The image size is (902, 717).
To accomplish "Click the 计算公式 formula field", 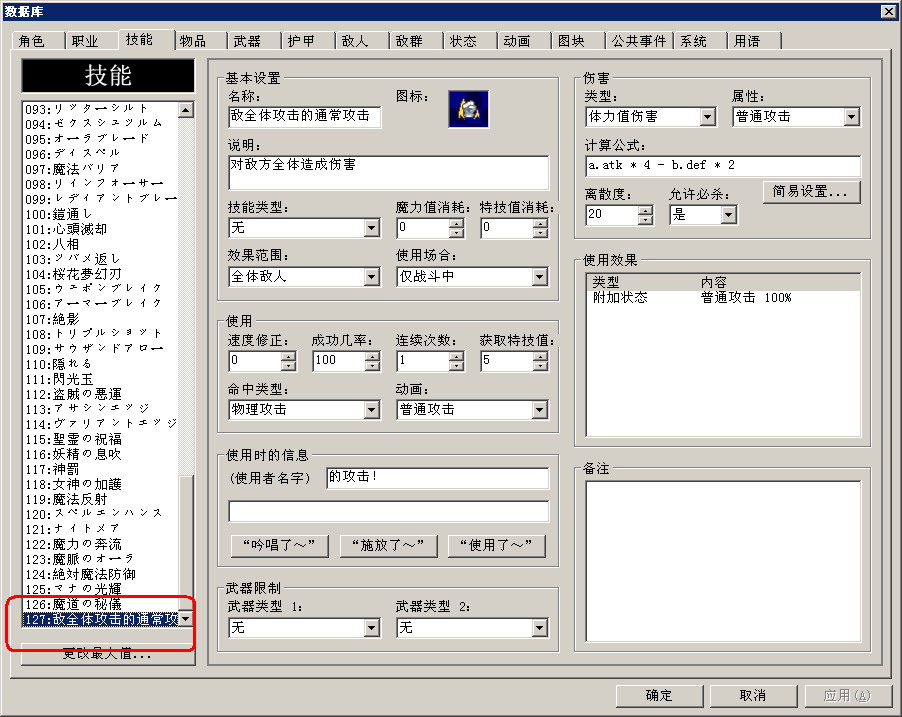I will coord(723,166).
